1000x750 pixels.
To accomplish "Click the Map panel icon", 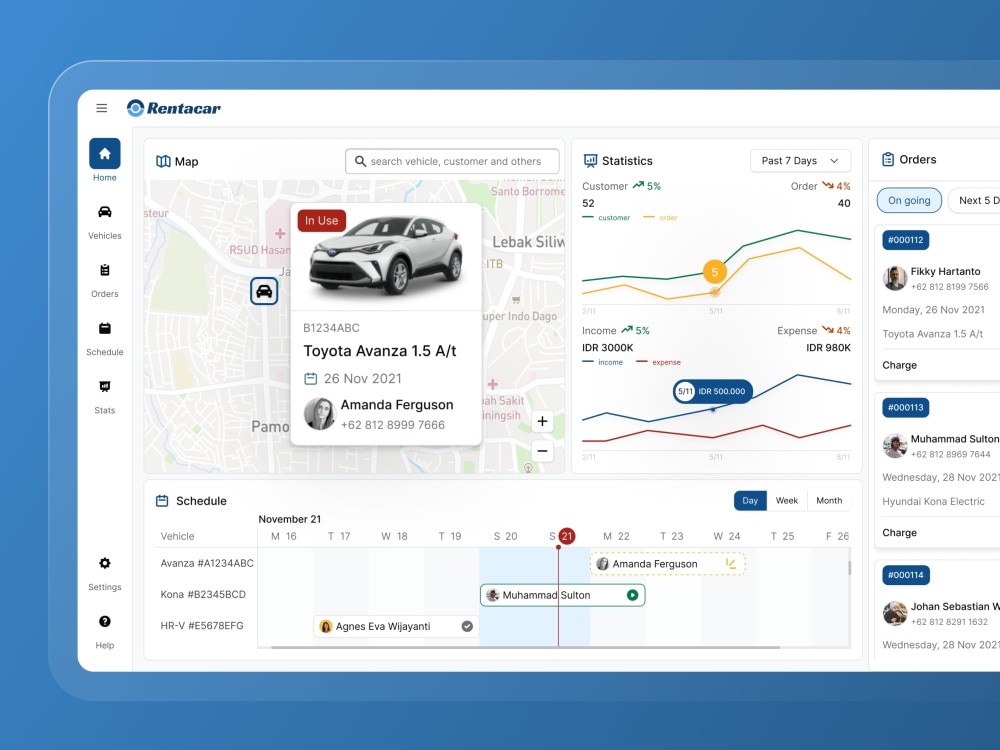I will point(163,161).
